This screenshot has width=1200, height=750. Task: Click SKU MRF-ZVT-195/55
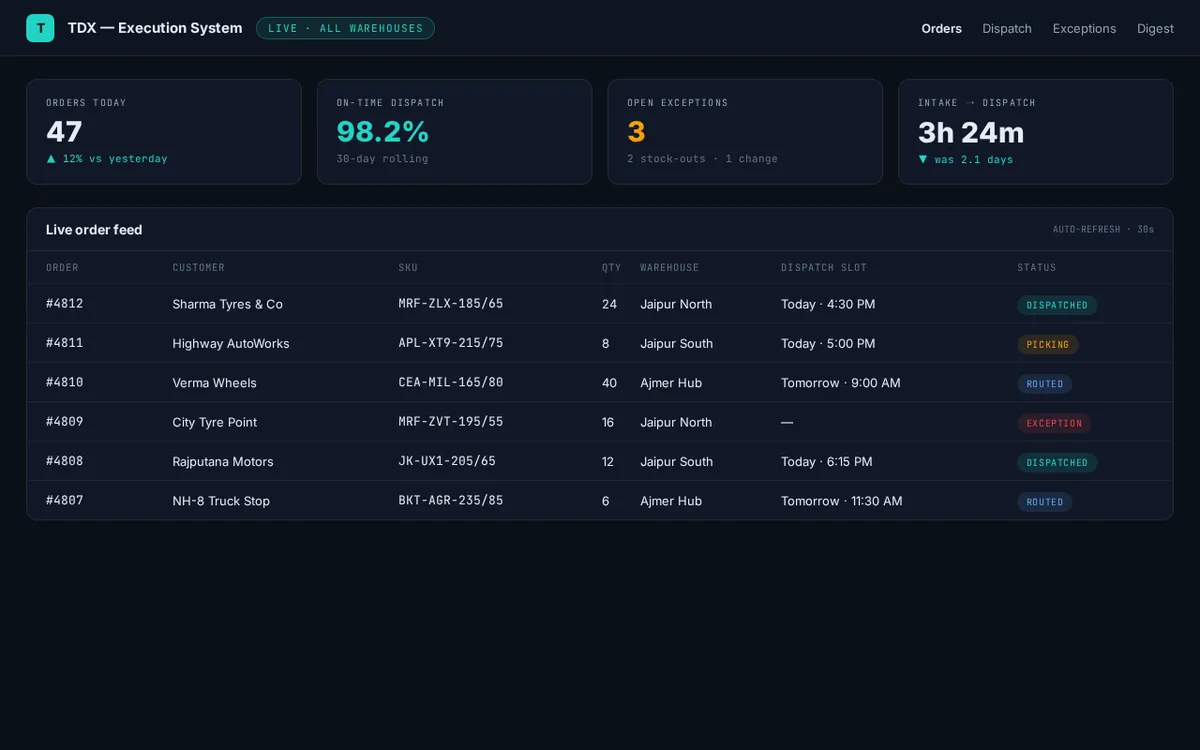[451, 422]
